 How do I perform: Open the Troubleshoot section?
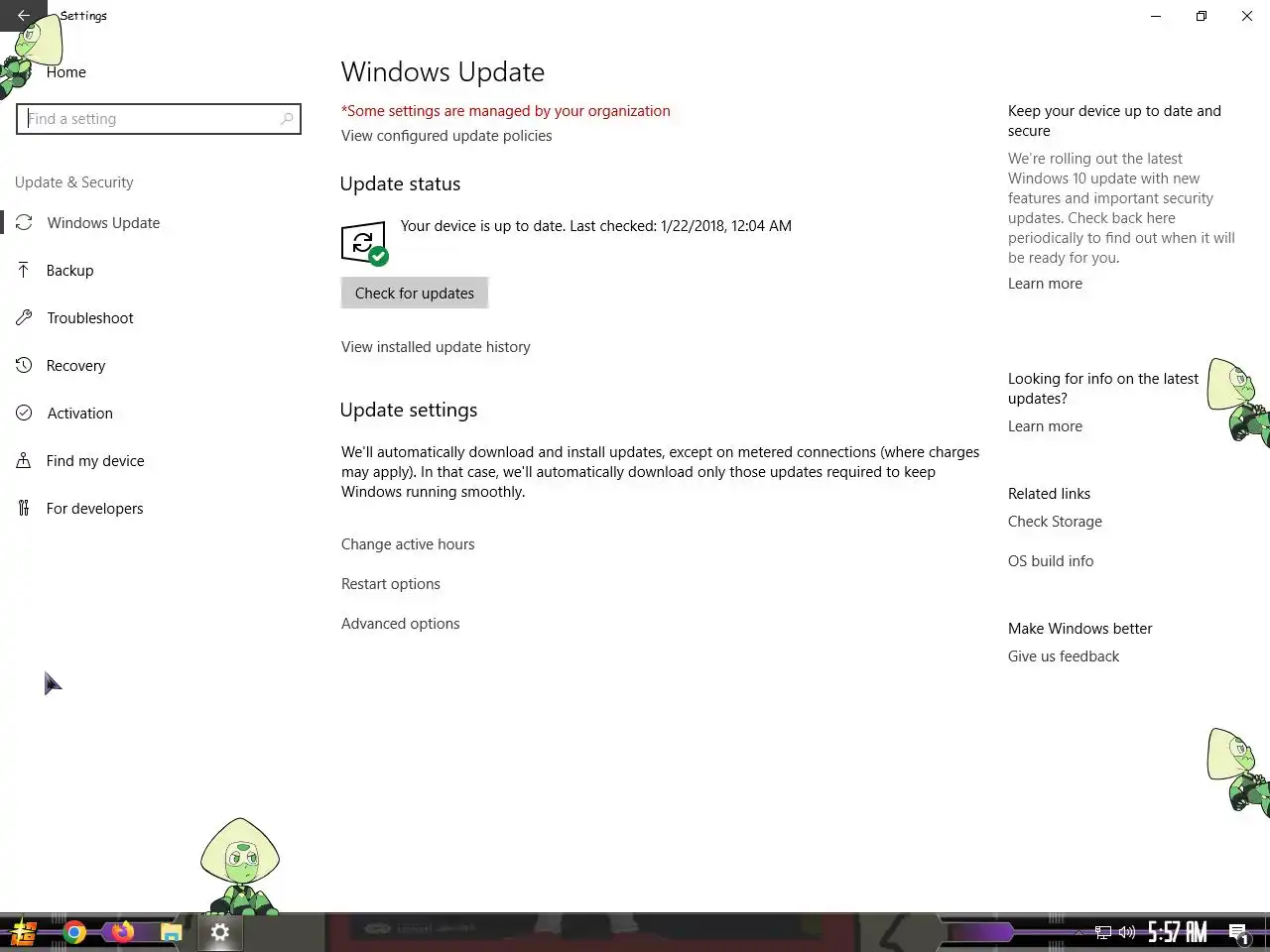coord(89,318)
